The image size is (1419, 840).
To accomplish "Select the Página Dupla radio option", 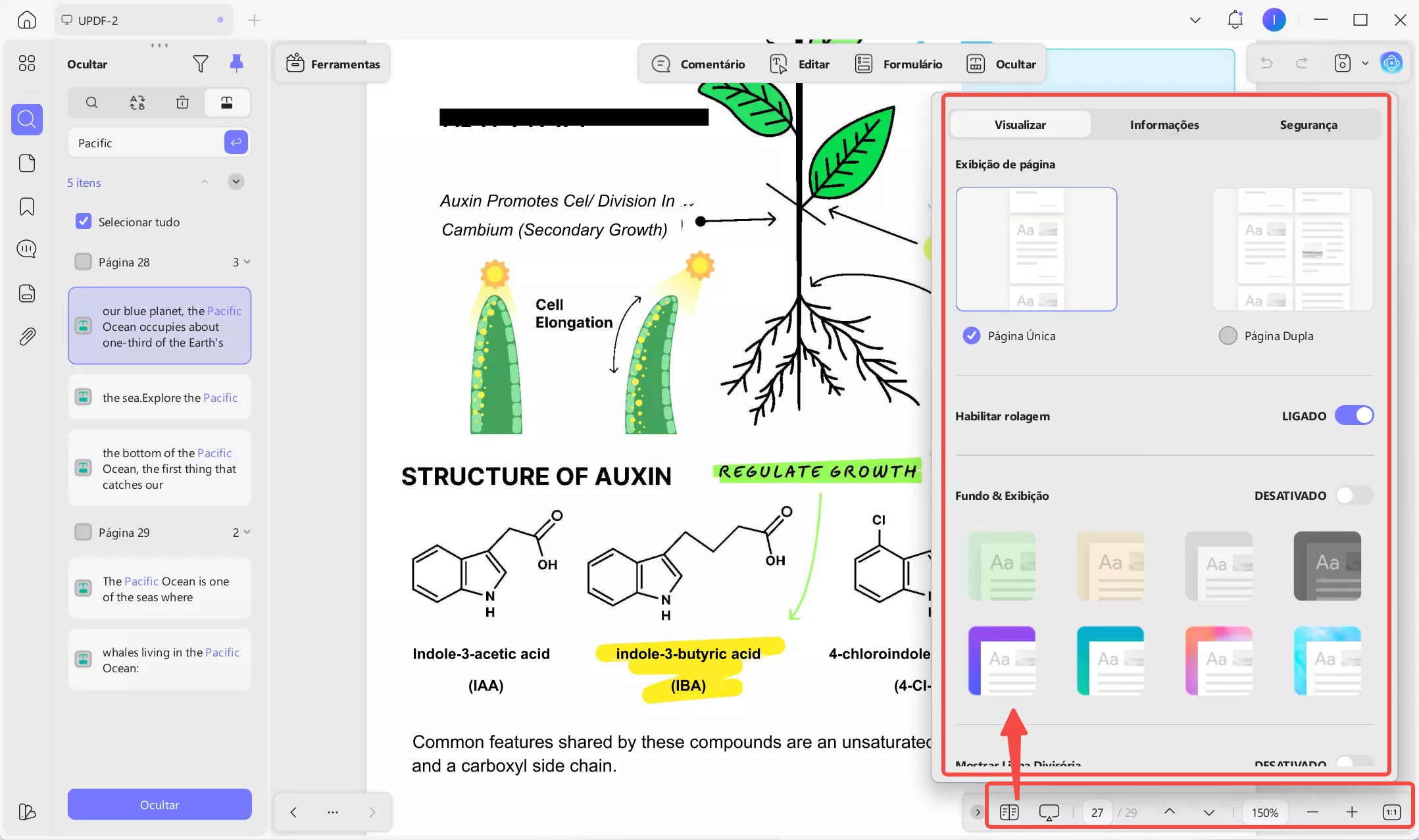I will click(1228, 335).
